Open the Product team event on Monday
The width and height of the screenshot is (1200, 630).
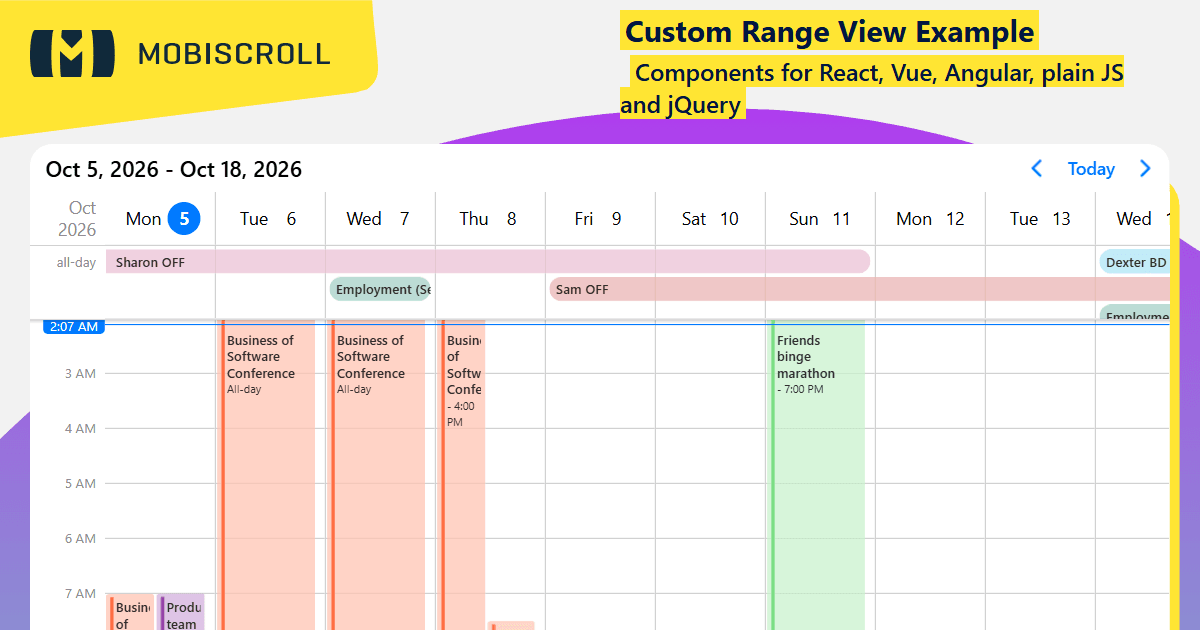(181, 612)
